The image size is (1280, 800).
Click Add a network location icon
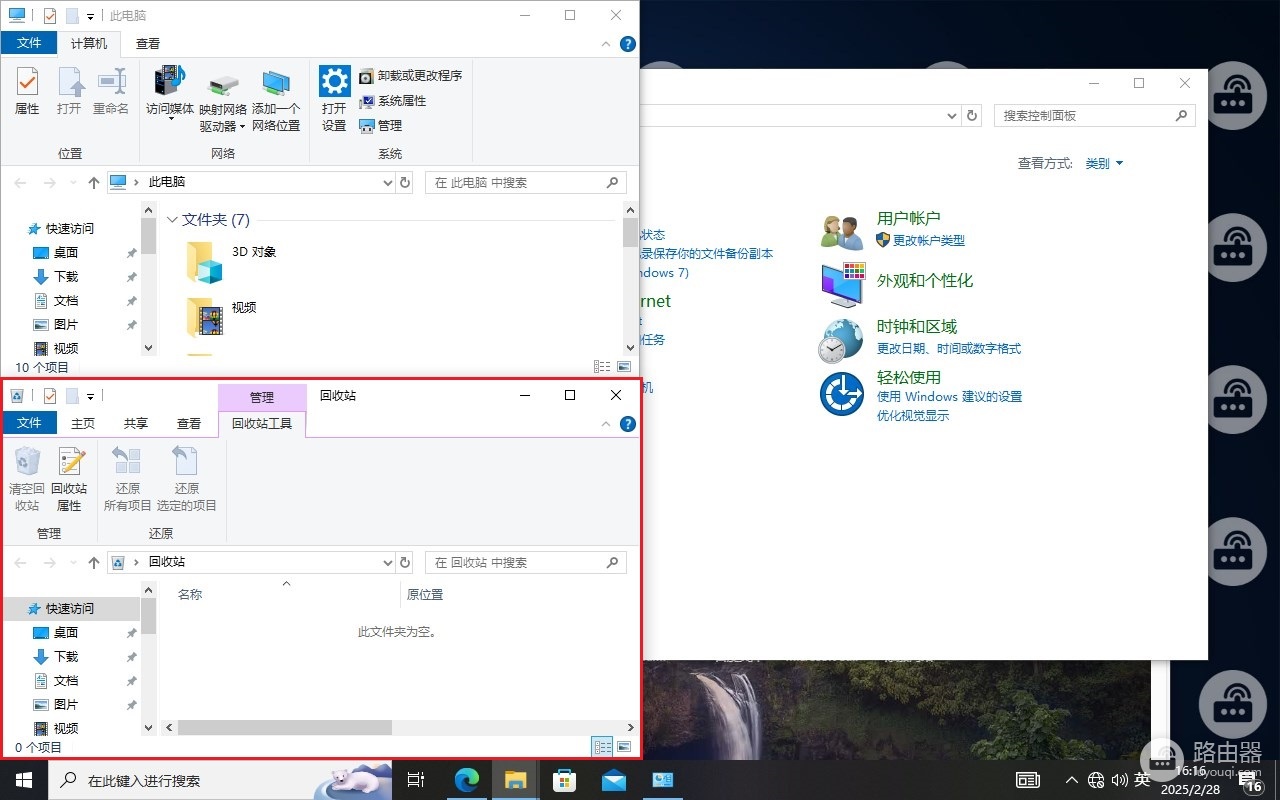pos(276,83)
